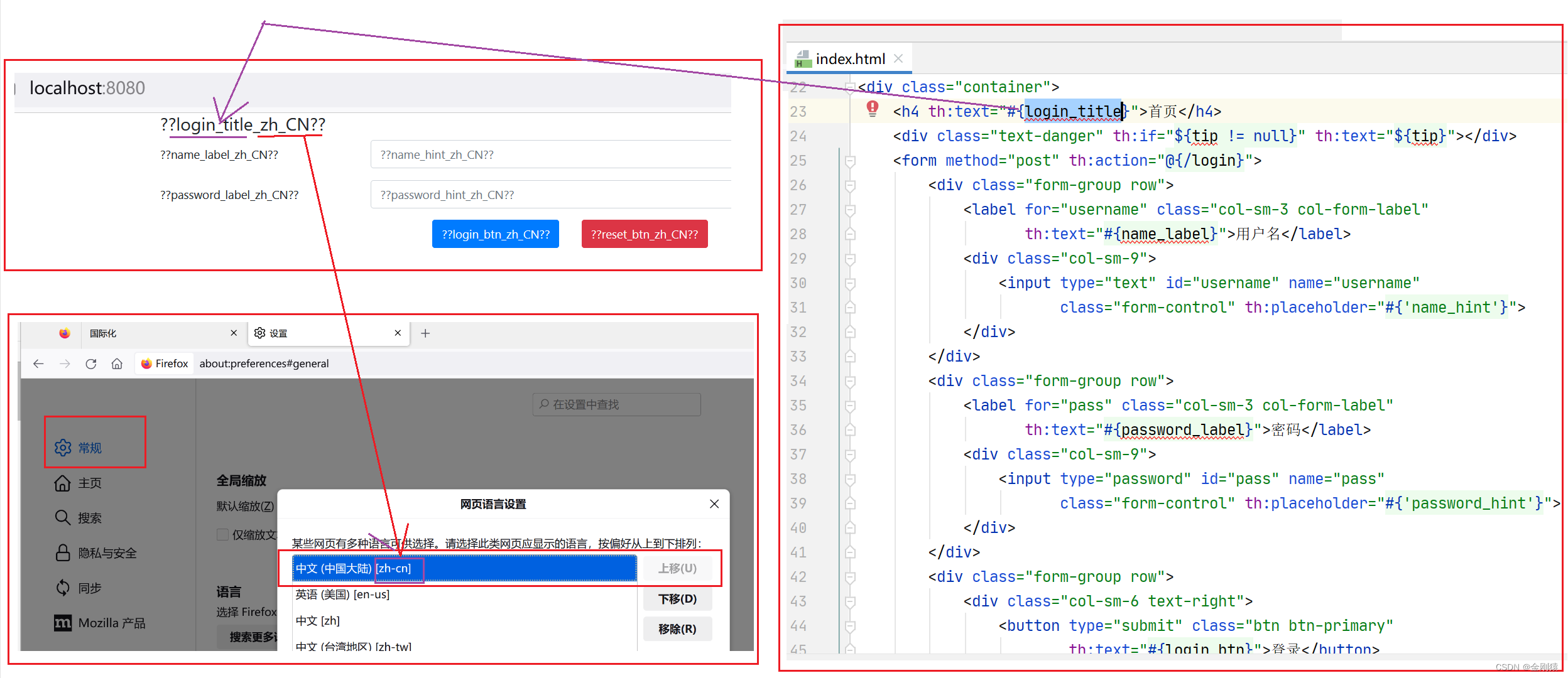The height and width of the screenshot is (678, 1568).
Task: Click the 上移(U) button
Action: [x=677, y=568]
